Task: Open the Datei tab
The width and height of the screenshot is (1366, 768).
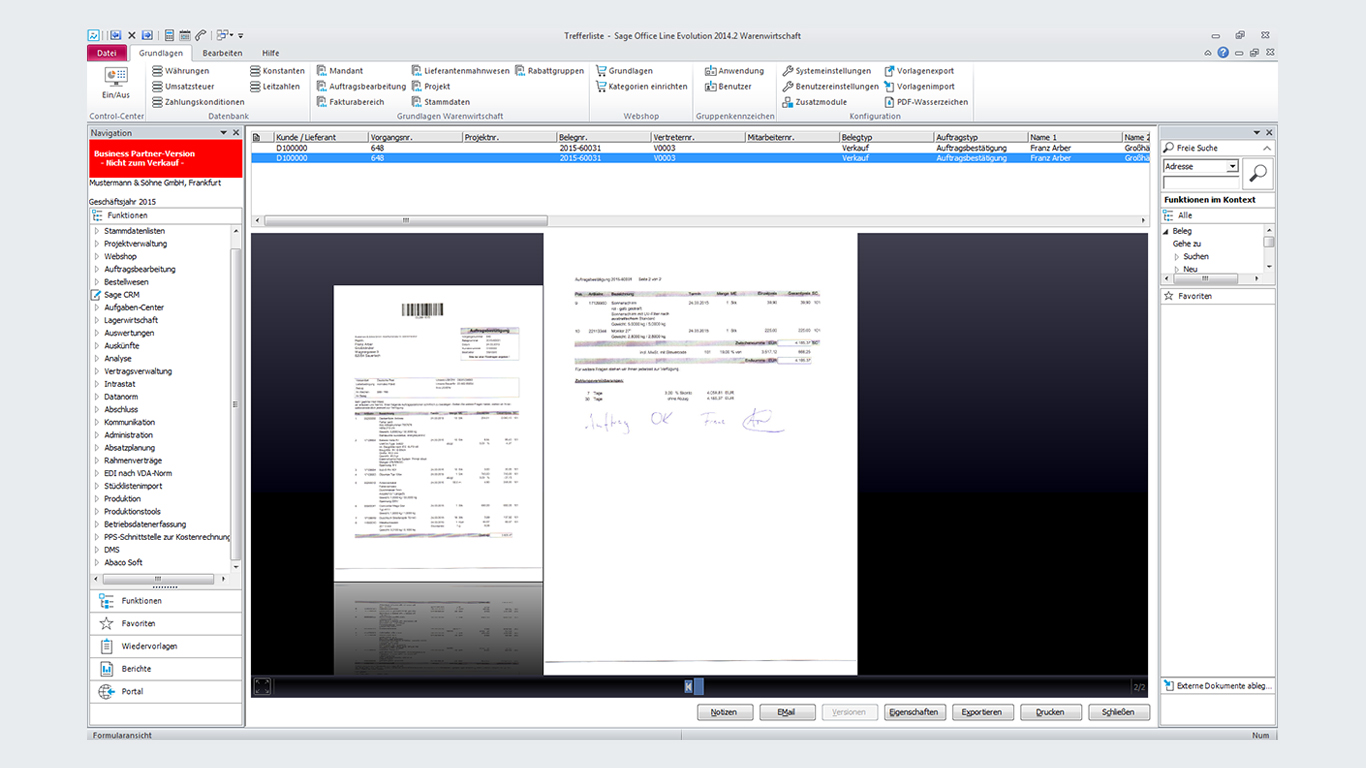Action: [107, 53]
